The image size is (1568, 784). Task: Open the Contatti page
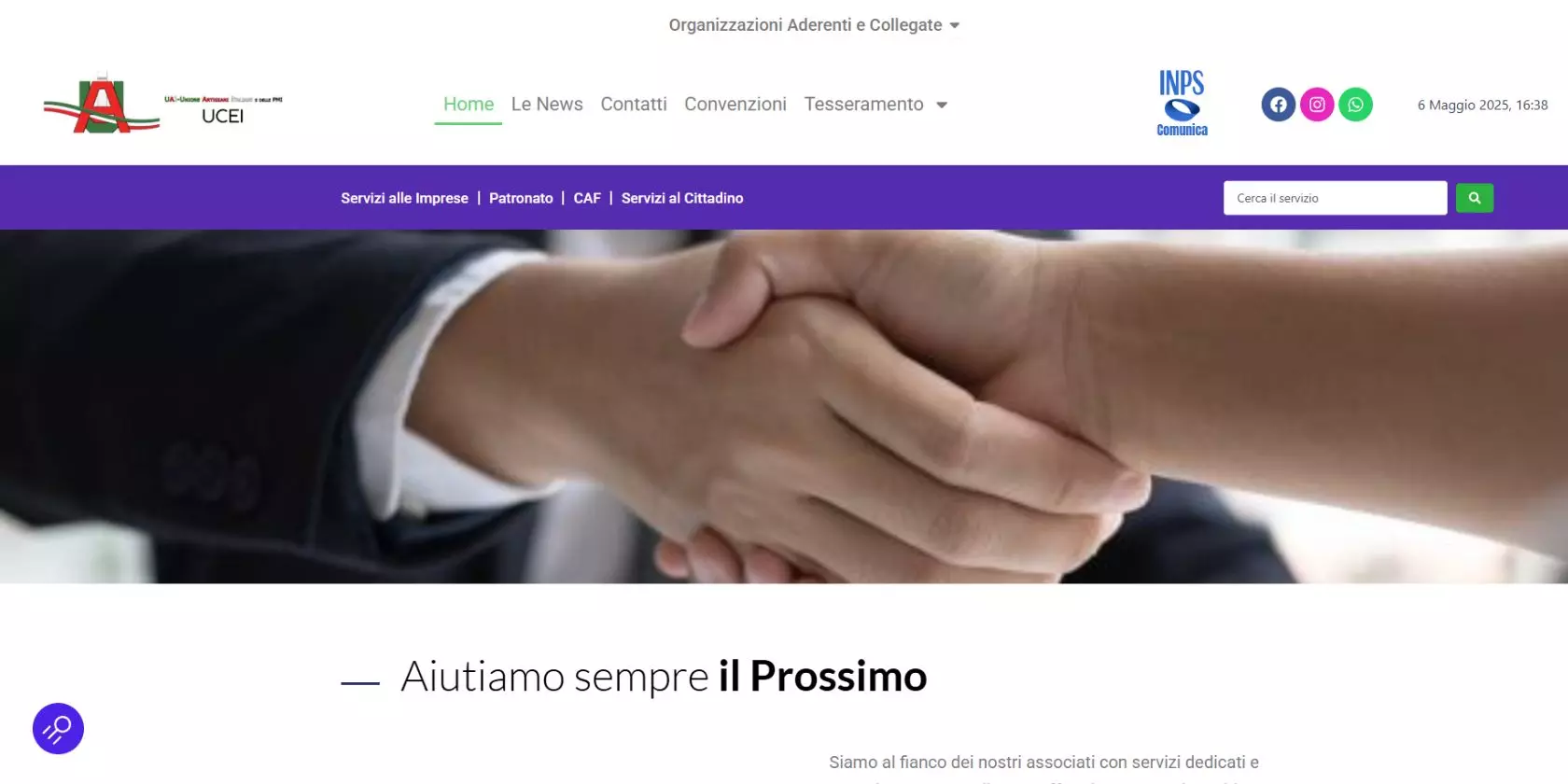click(634, 105)
